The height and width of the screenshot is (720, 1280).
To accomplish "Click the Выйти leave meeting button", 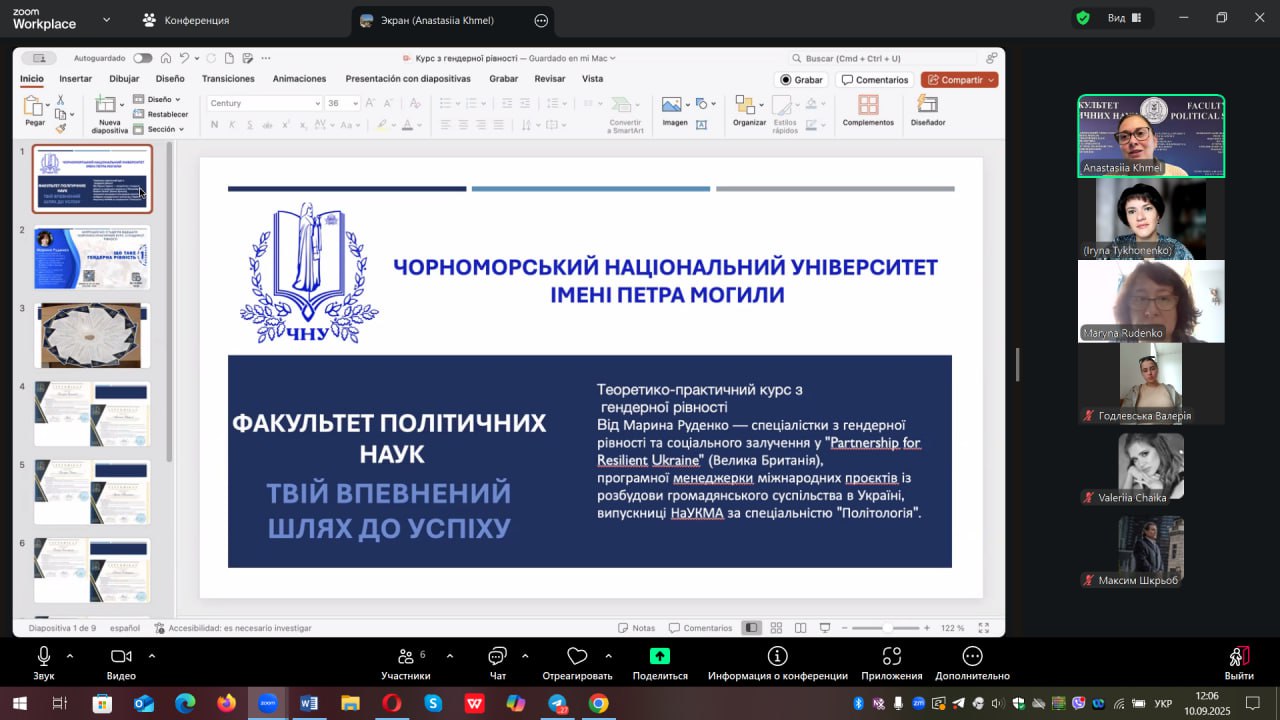I will [1239, 664].
